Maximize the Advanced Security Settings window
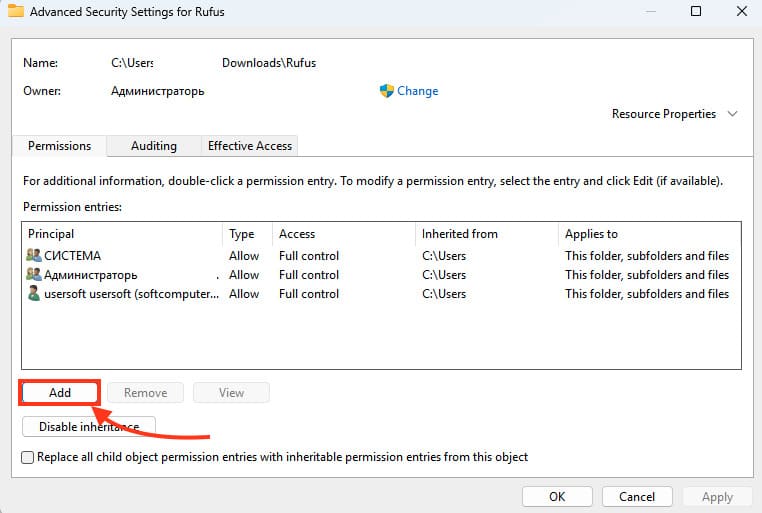The height and width of the screenshot is (513, 762). coord(696,12)
